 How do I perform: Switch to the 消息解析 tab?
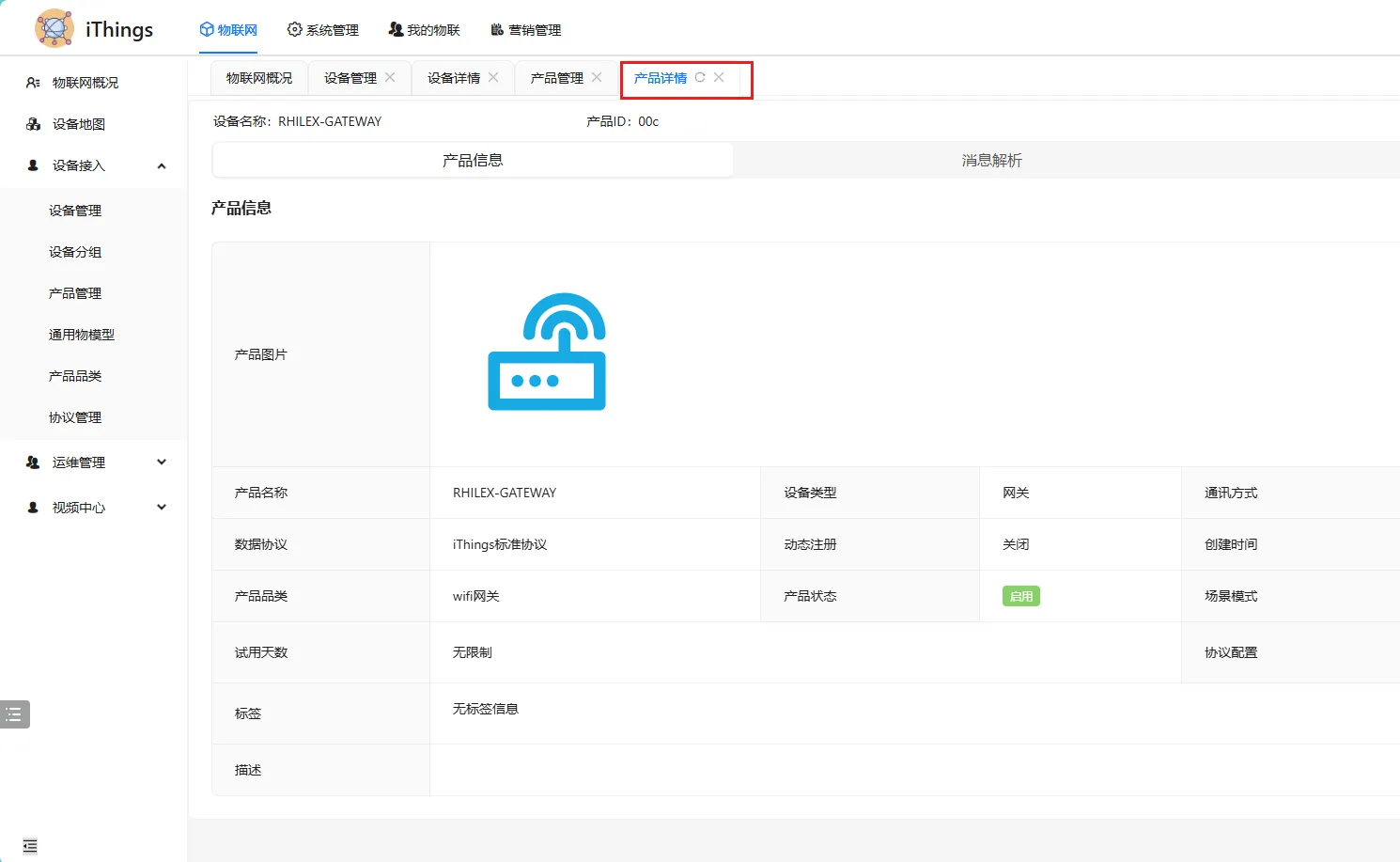(991, 161)
